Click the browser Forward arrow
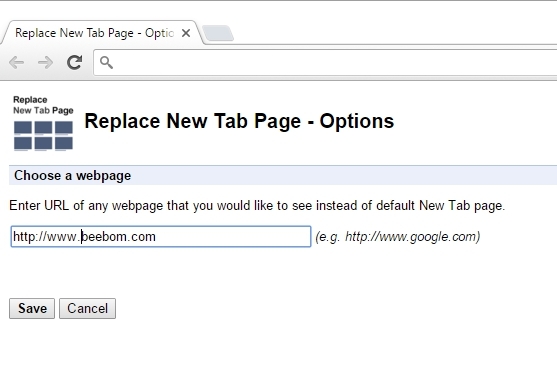557x369 pixels. [x=45, y=63]
